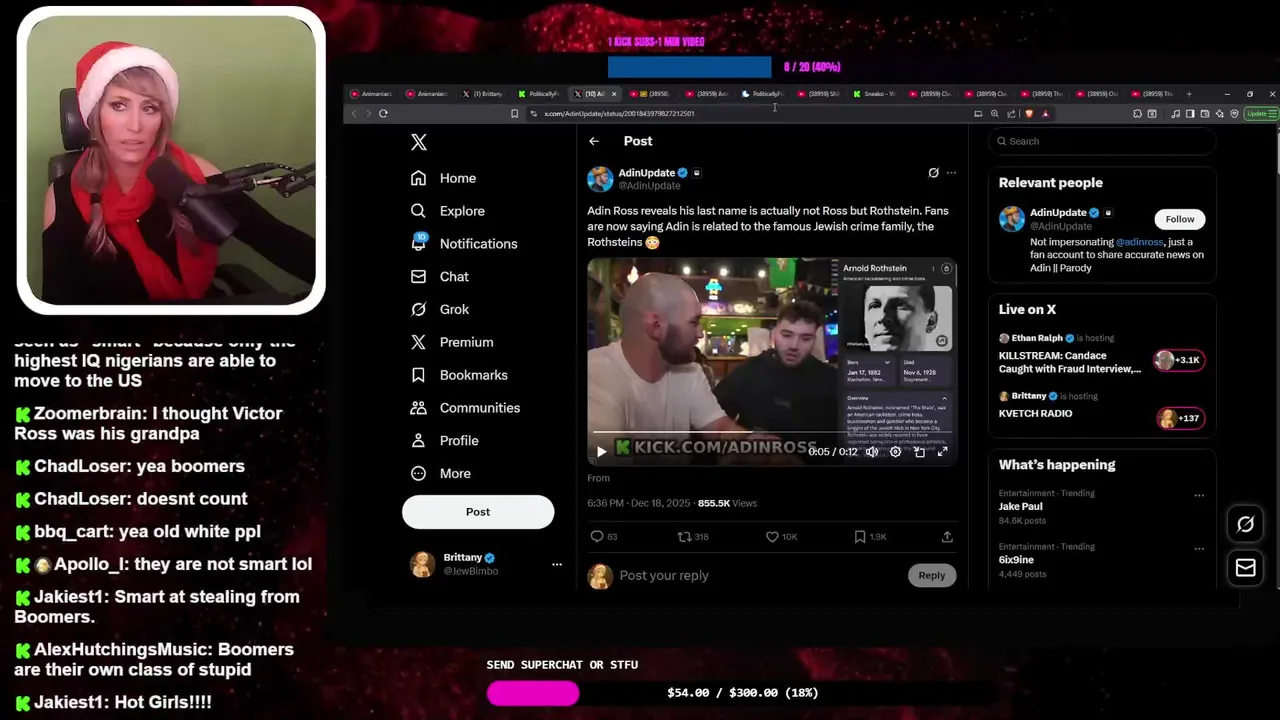Click the AdinUpdate author avatar
The width and height of the screenshot is (1280, 720).
(x=600, y=179)
